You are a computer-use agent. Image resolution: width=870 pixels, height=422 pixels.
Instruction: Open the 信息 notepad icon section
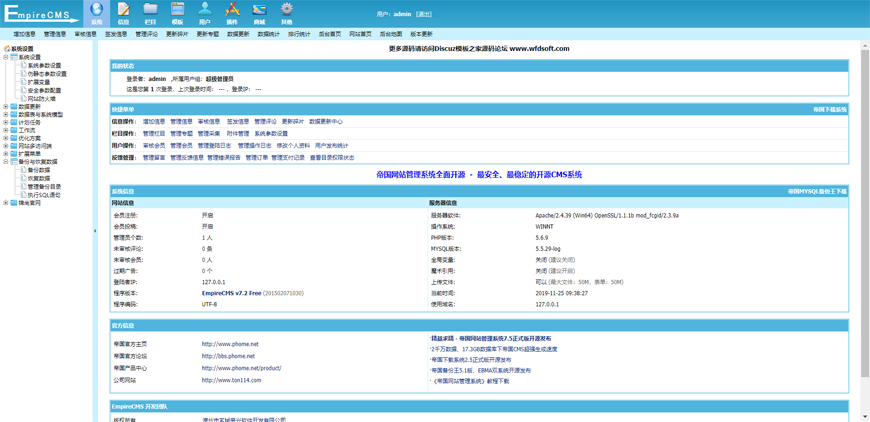(123, 13)
